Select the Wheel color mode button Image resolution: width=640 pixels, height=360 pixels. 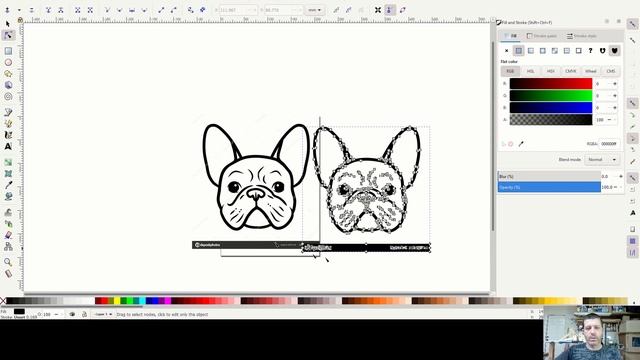pyautogui.click(x=590, y=71)
